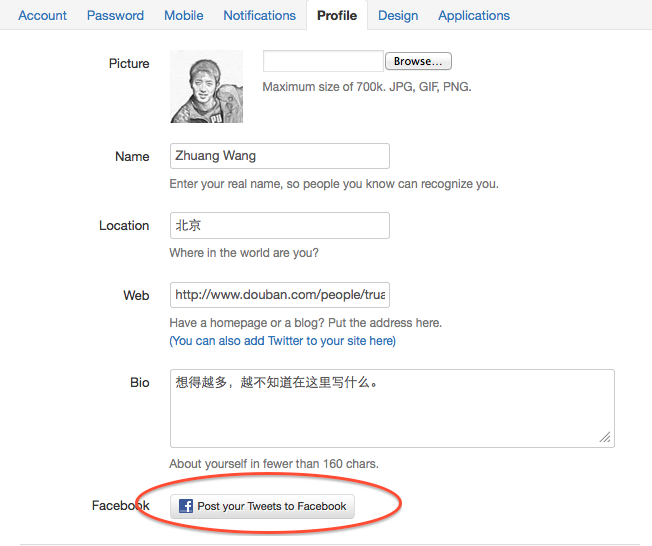Select the Profile tab
Screen dimensions: 652x546
337,15
